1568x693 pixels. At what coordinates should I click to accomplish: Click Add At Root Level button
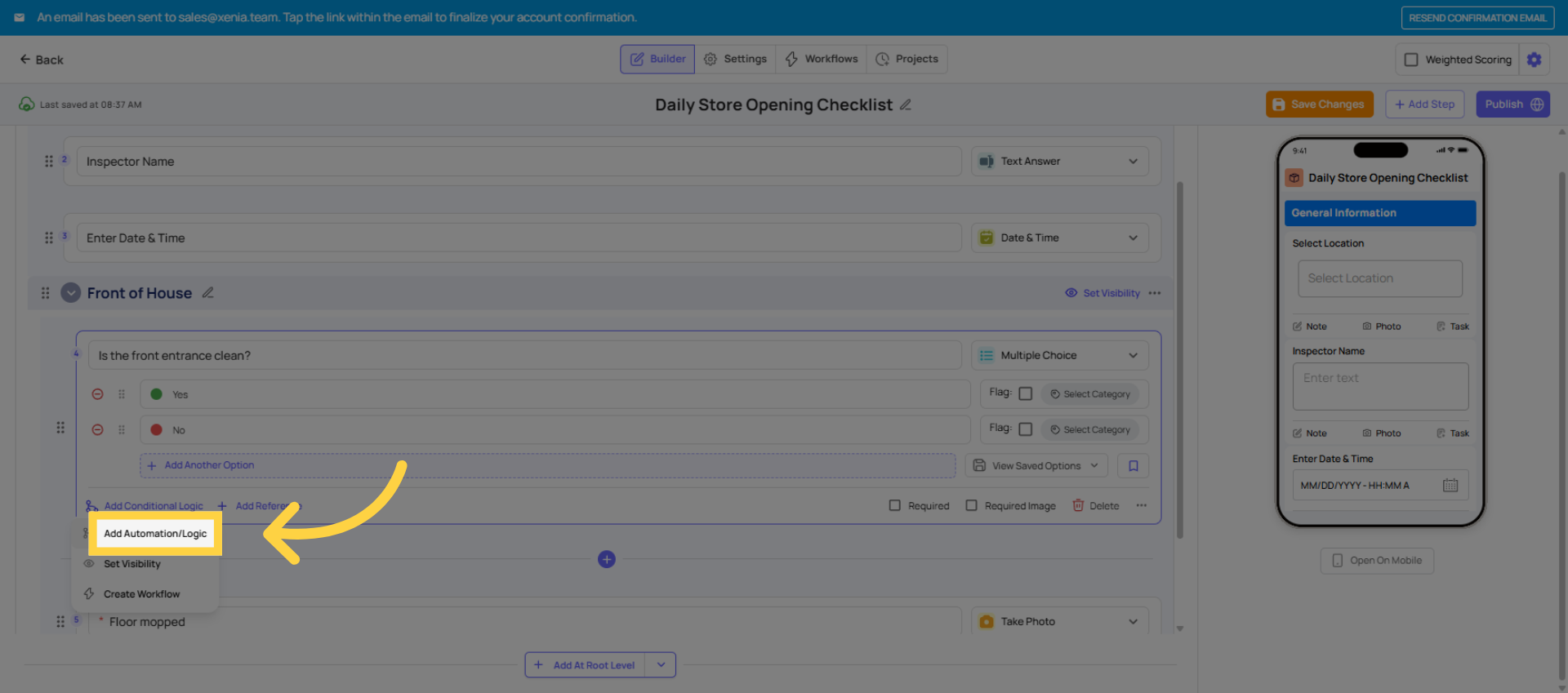point(585,664)
